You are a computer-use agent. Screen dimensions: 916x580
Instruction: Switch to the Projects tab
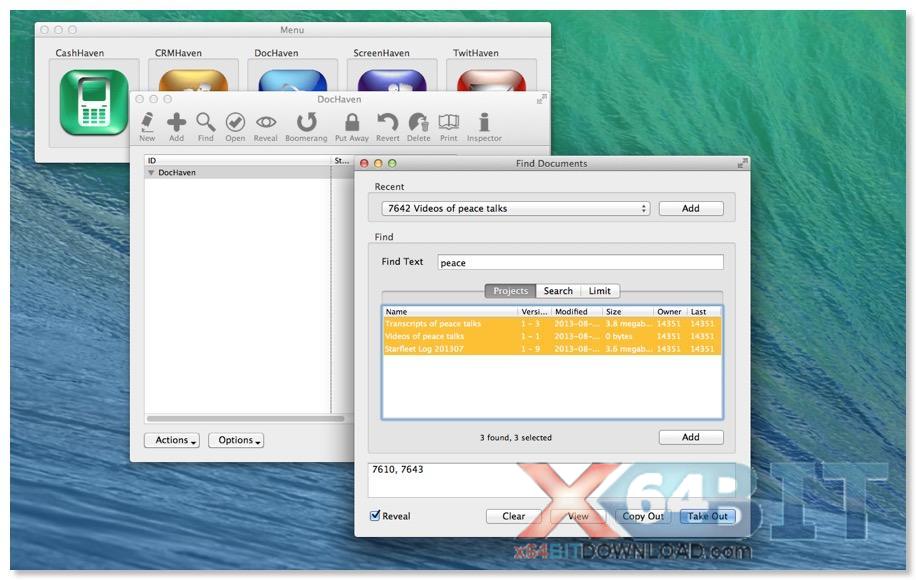(510, 291)
